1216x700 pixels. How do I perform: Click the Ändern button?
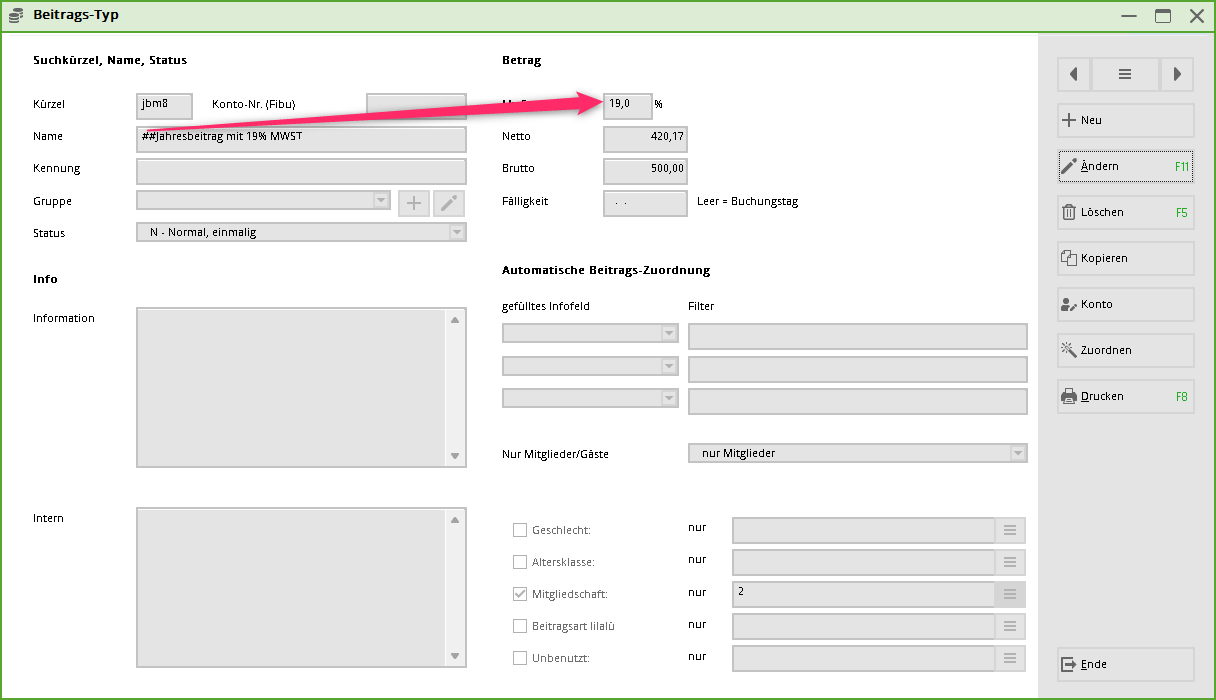(1125, 166)
